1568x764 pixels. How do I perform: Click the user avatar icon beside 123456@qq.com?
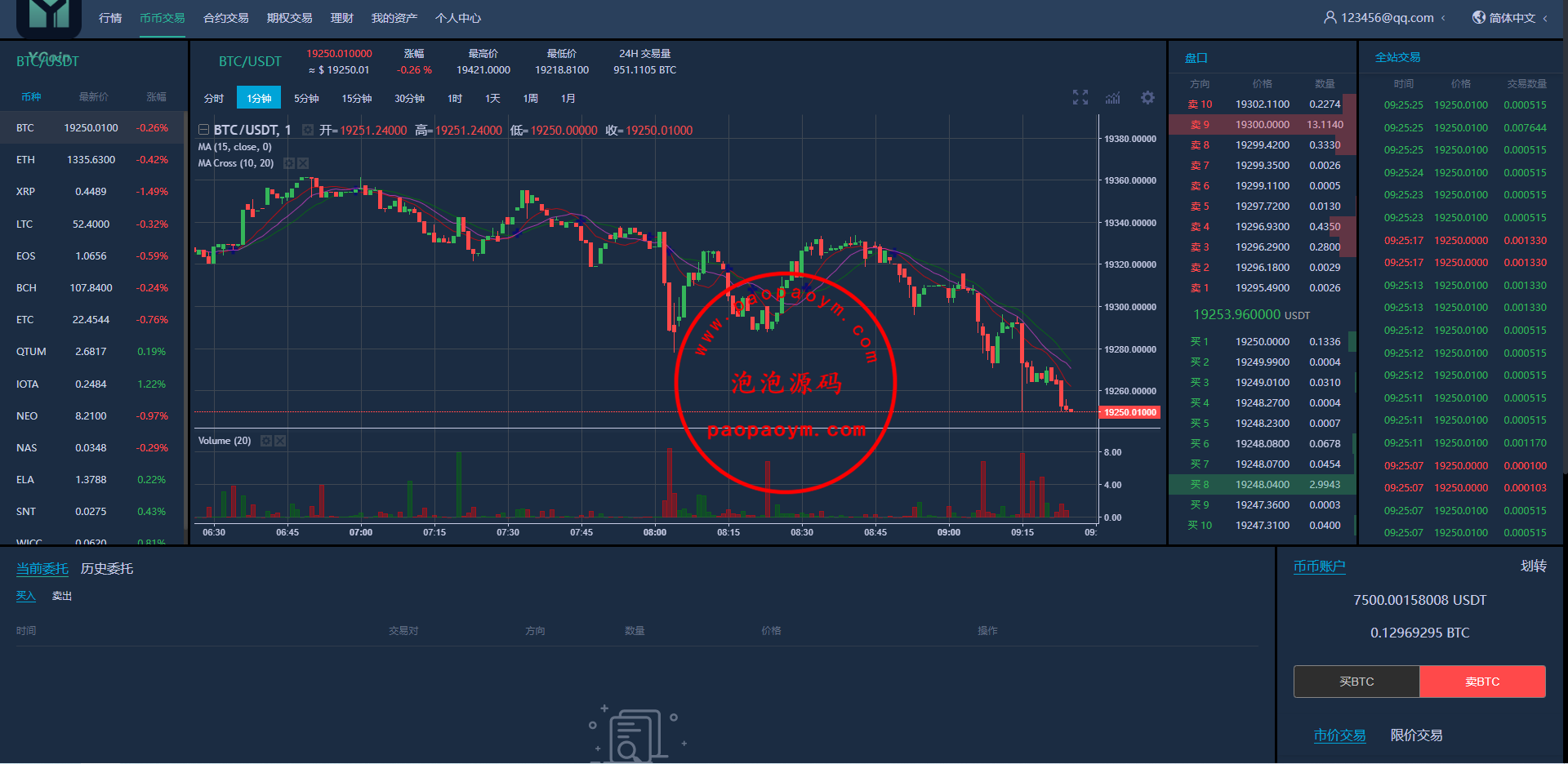[1330, 17]
